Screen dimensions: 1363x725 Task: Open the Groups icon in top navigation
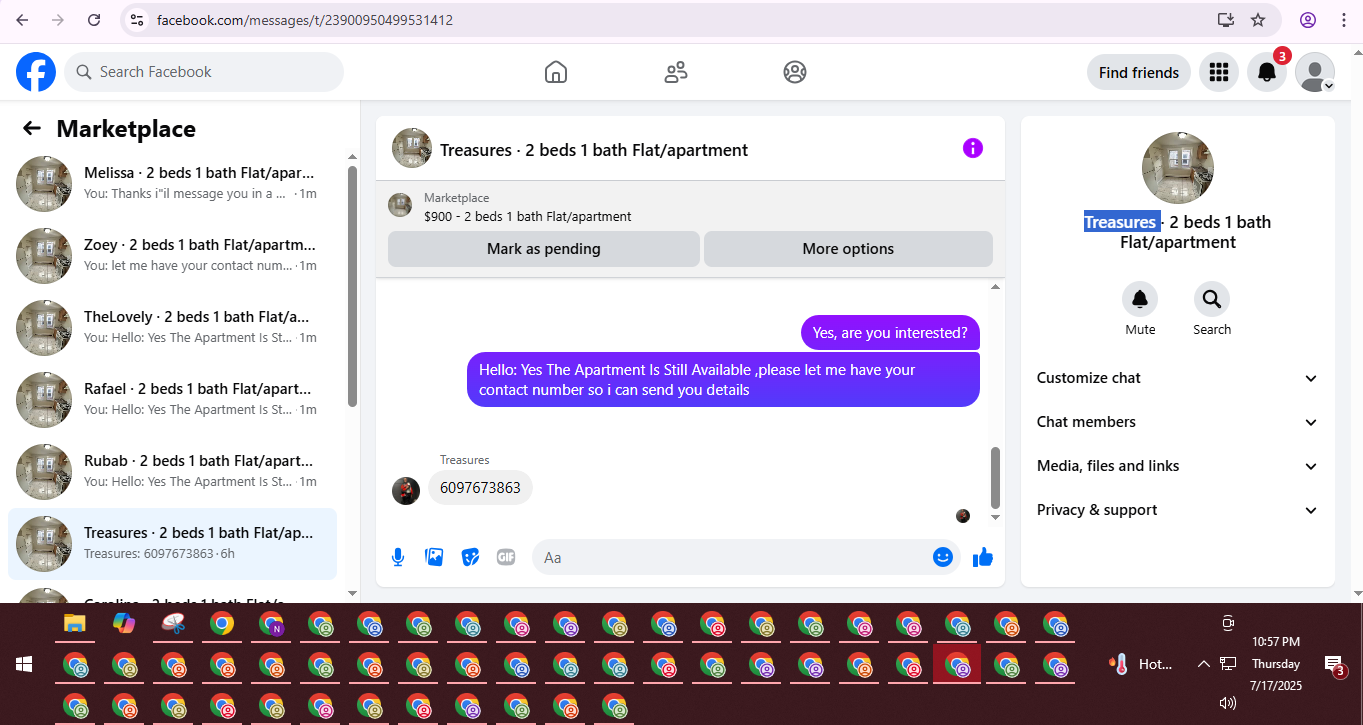795,72
